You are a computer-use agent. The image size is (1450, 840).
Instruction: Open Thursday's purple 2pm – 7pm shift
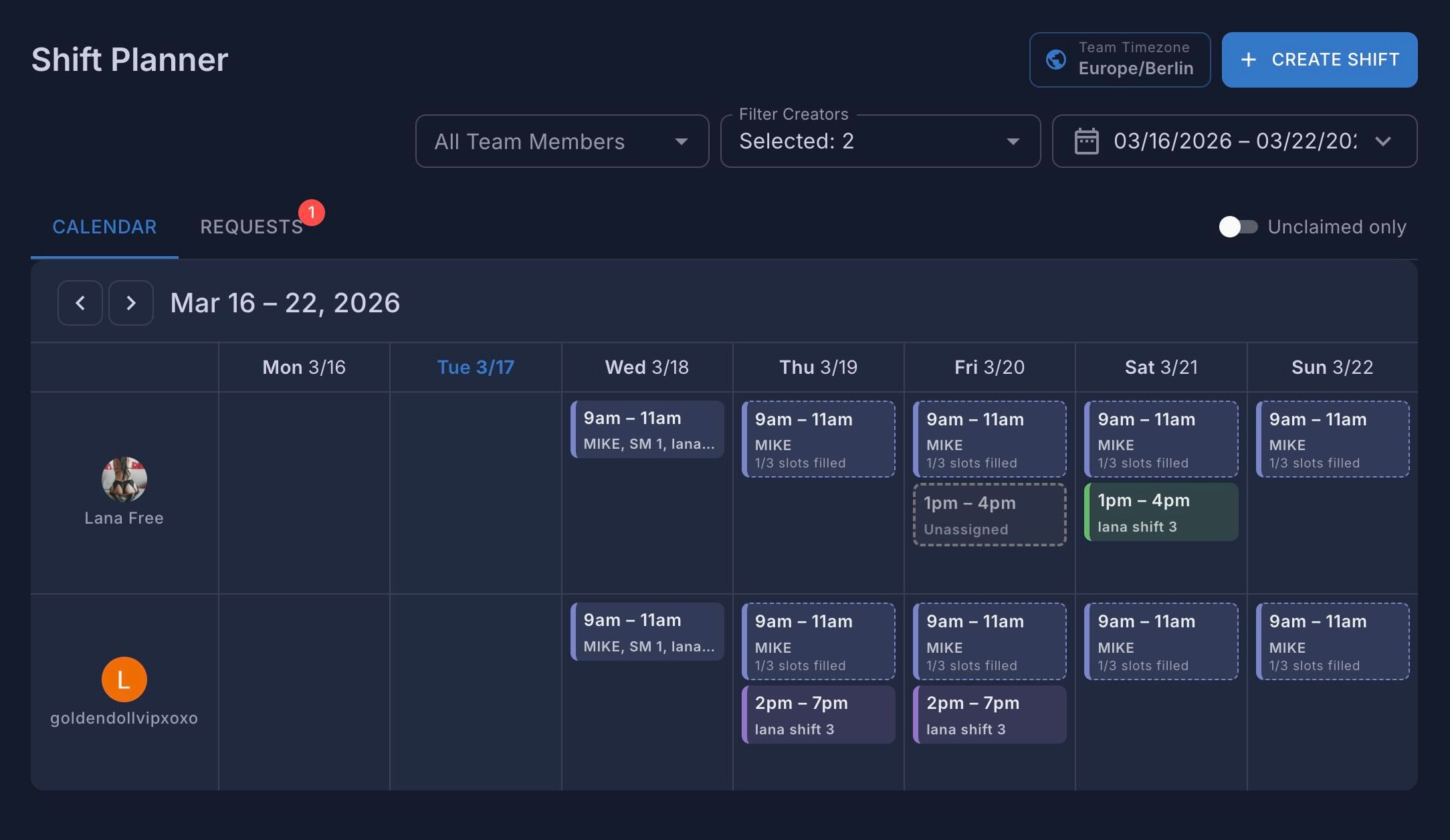coord(818,715)
